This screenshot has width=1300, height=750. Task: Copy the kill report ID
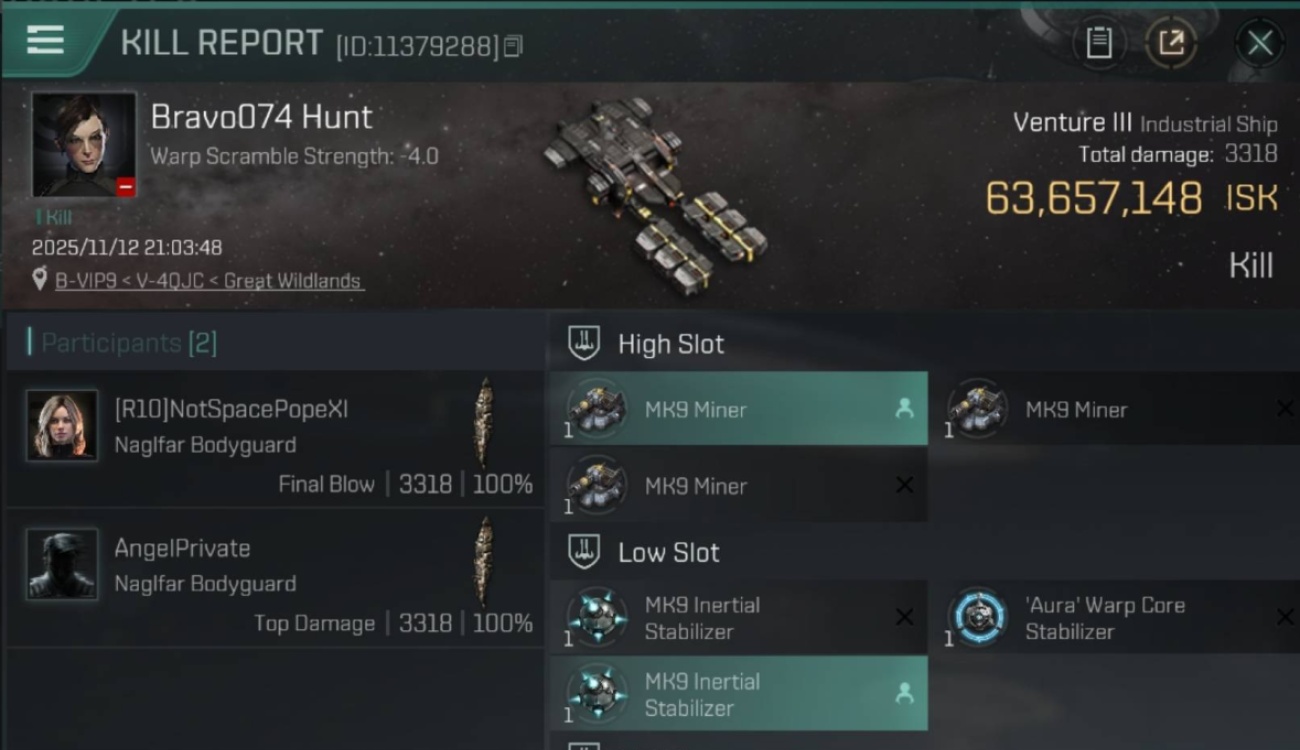tap(514, 46)
